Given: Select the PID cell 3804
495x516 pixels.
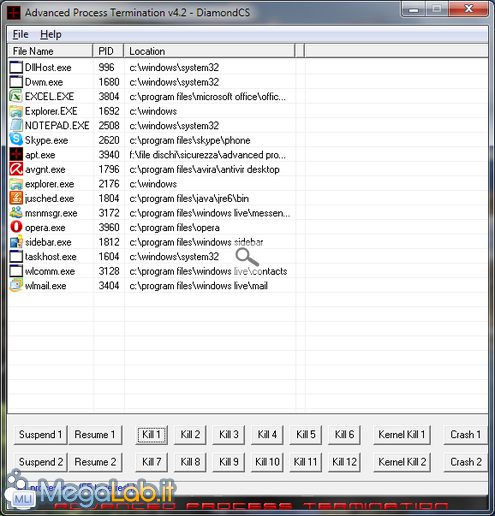Looking at the screenshot, I should point(109,96).
